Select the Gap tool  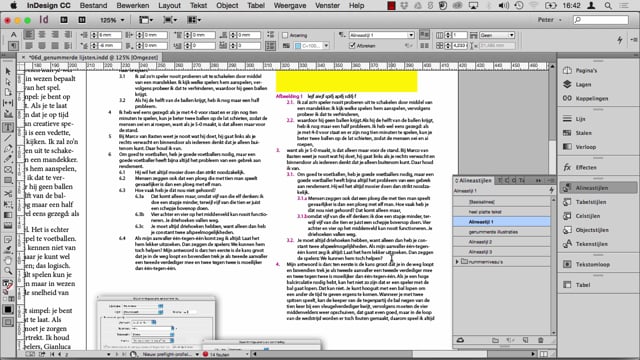click(8, 103)
